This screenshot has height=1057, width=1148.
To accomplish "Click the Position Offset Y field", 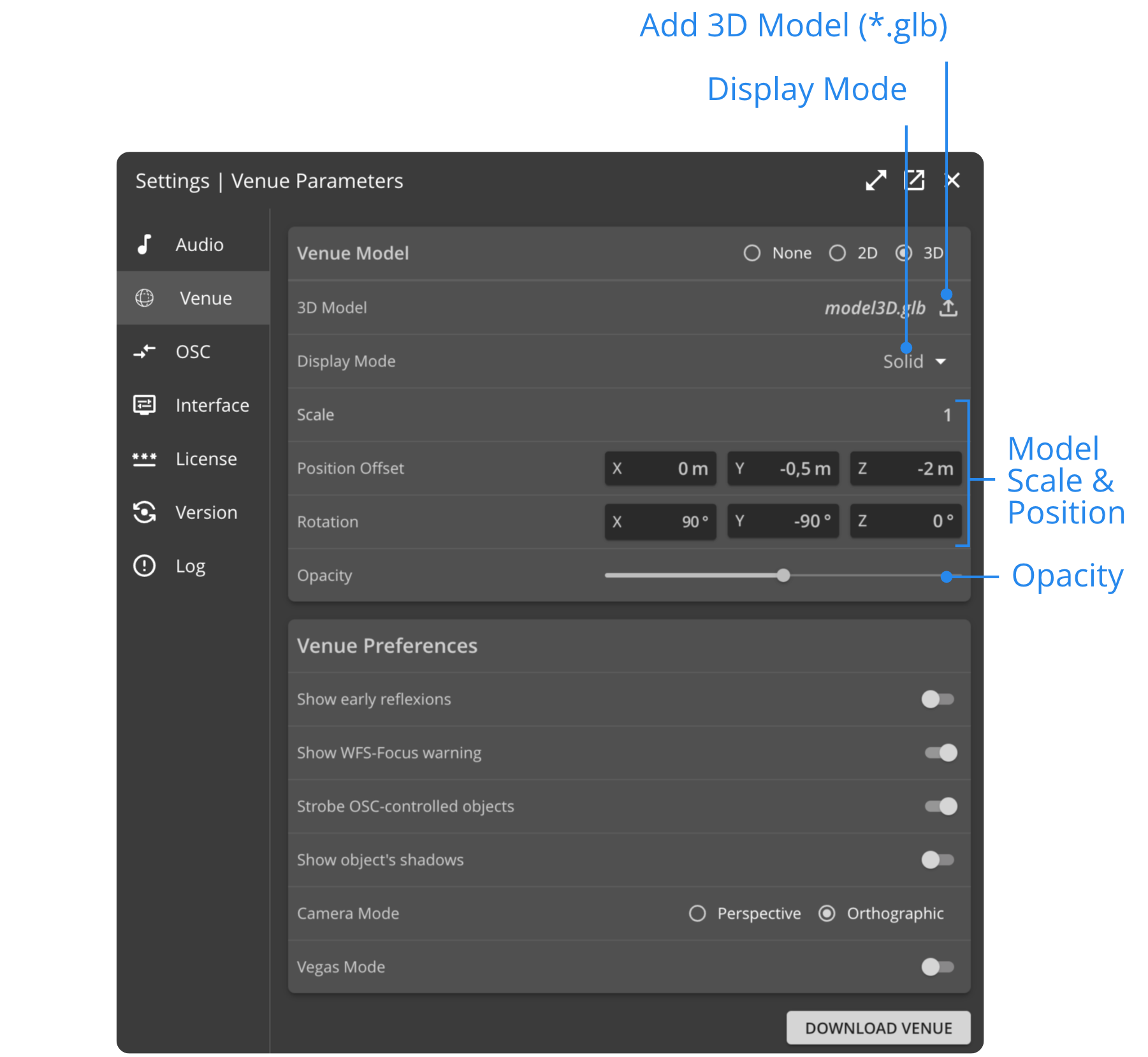I will point(783,469).
